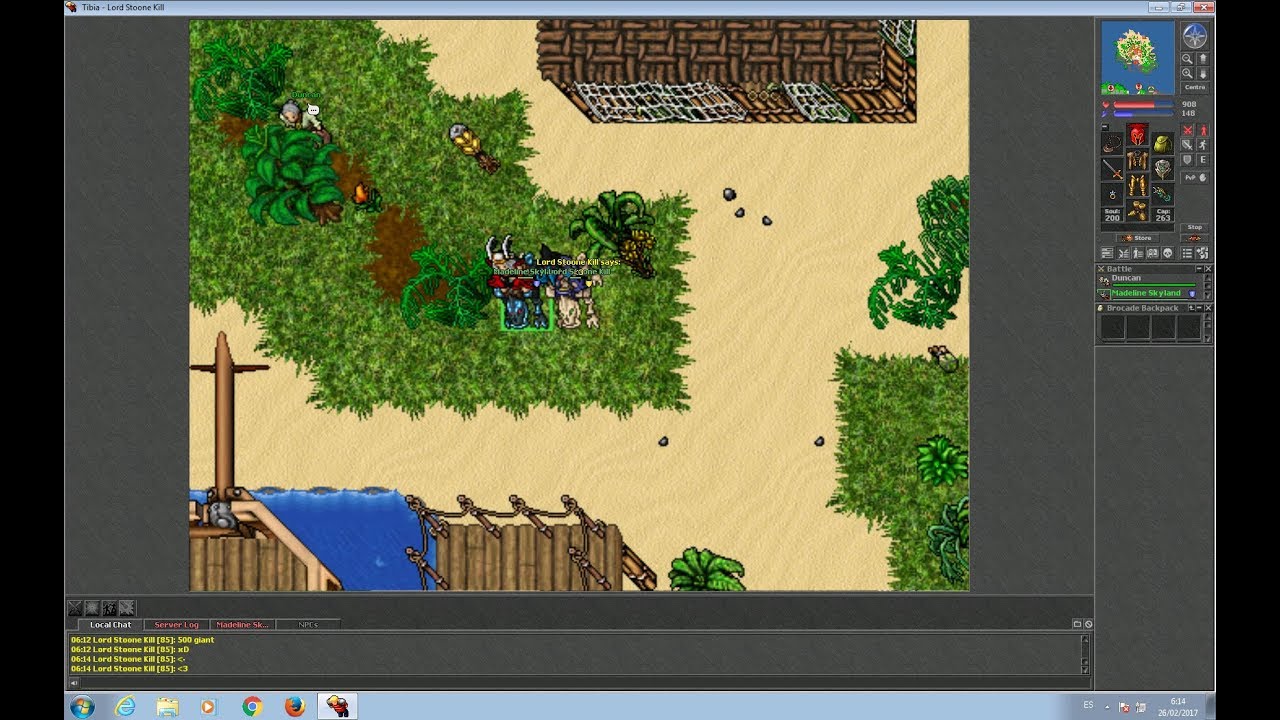Switch to Server Log tab
This screenshot has width=1280, height=720.
pos(176,625)
